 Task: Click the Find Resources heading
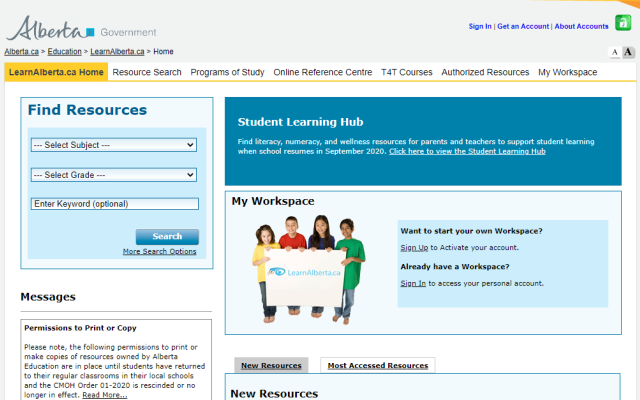point(87,110)
